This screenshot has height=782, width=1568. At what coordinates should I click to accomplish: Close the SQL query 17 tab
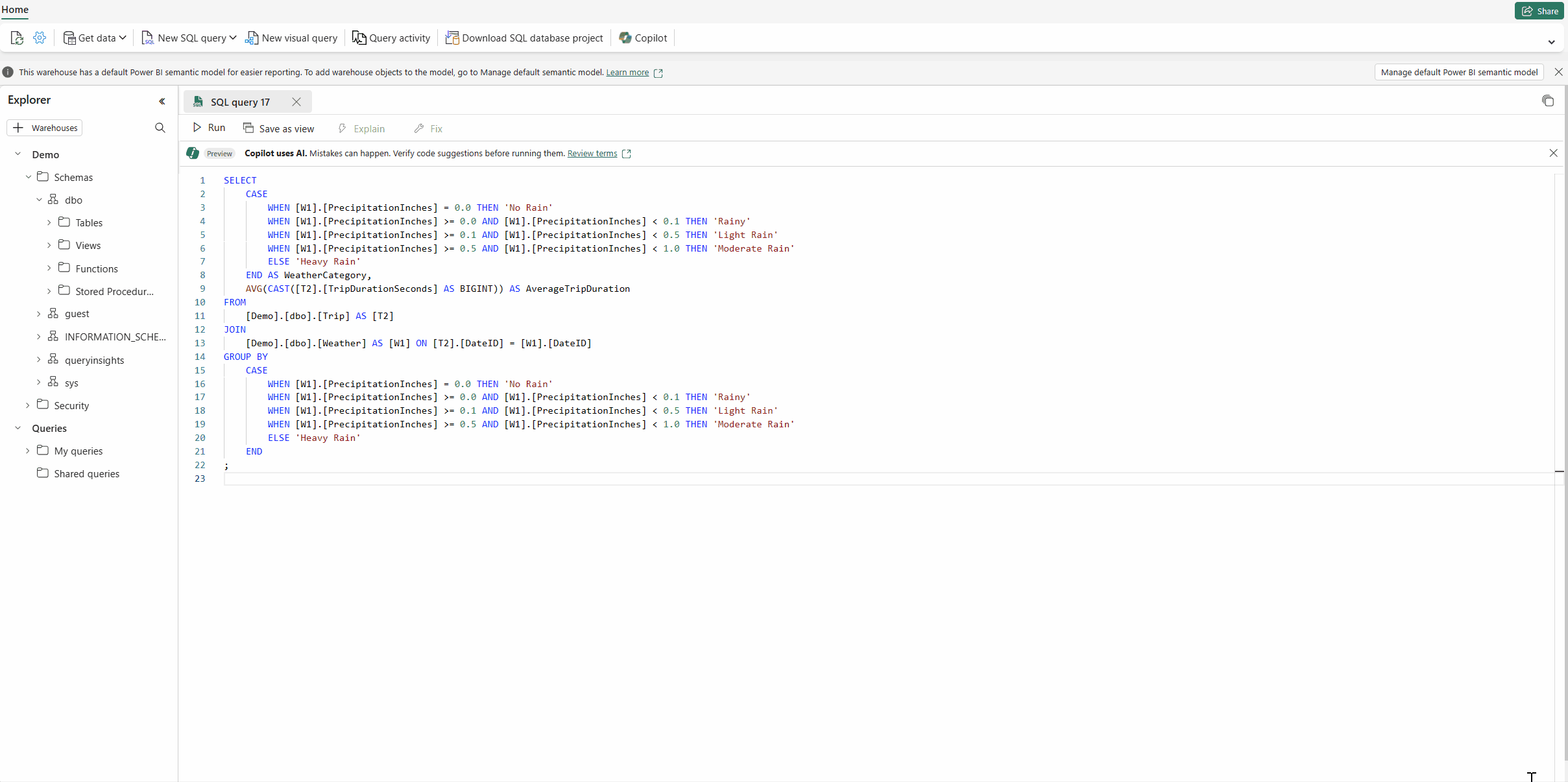(x=296, y=102)
